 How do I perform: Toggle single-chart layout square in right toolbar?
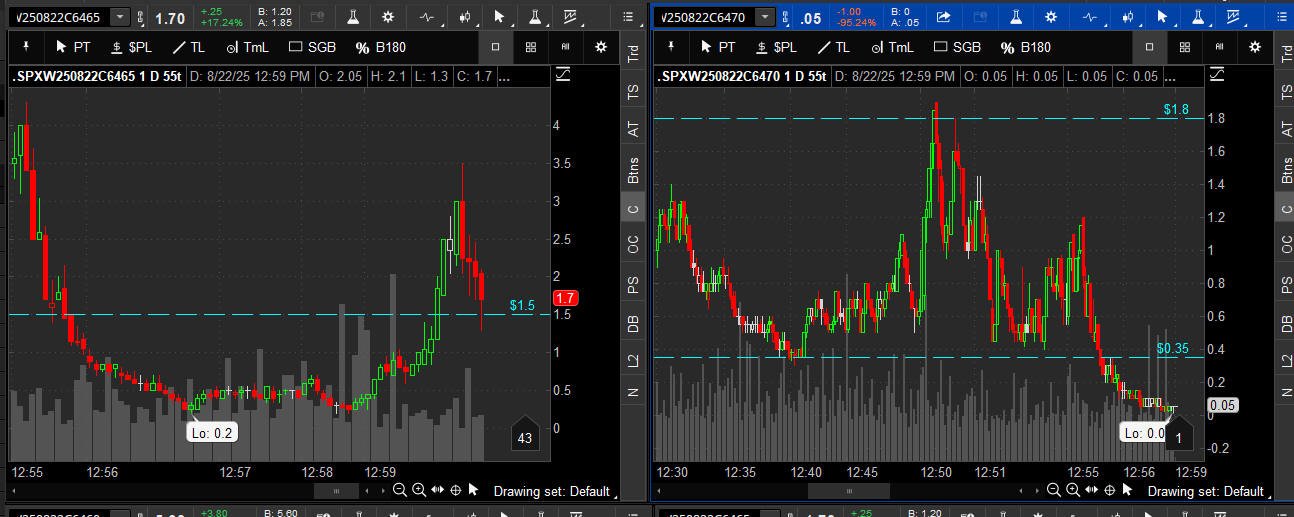[1149, 47]
